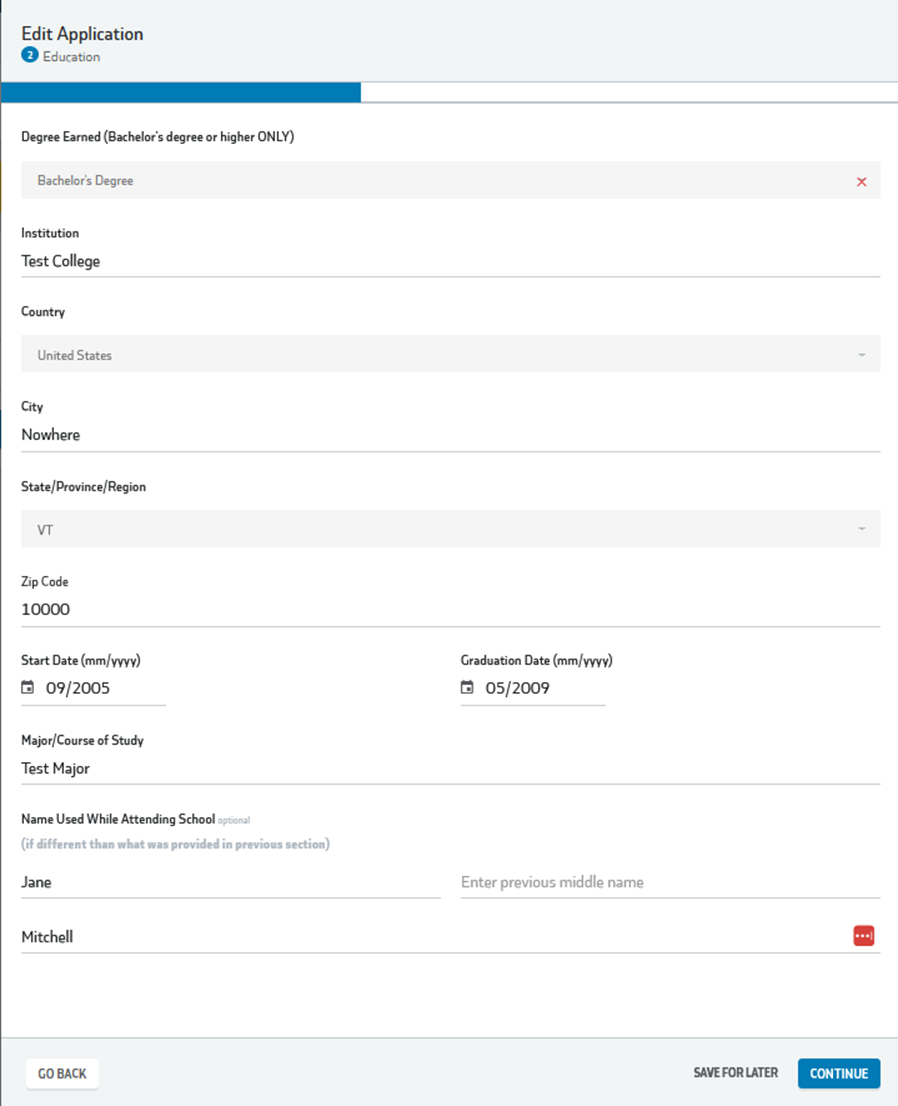This screenshot has height=1106, width=898.
Task: Click the previous middle name field
Action: click(670, 882)
